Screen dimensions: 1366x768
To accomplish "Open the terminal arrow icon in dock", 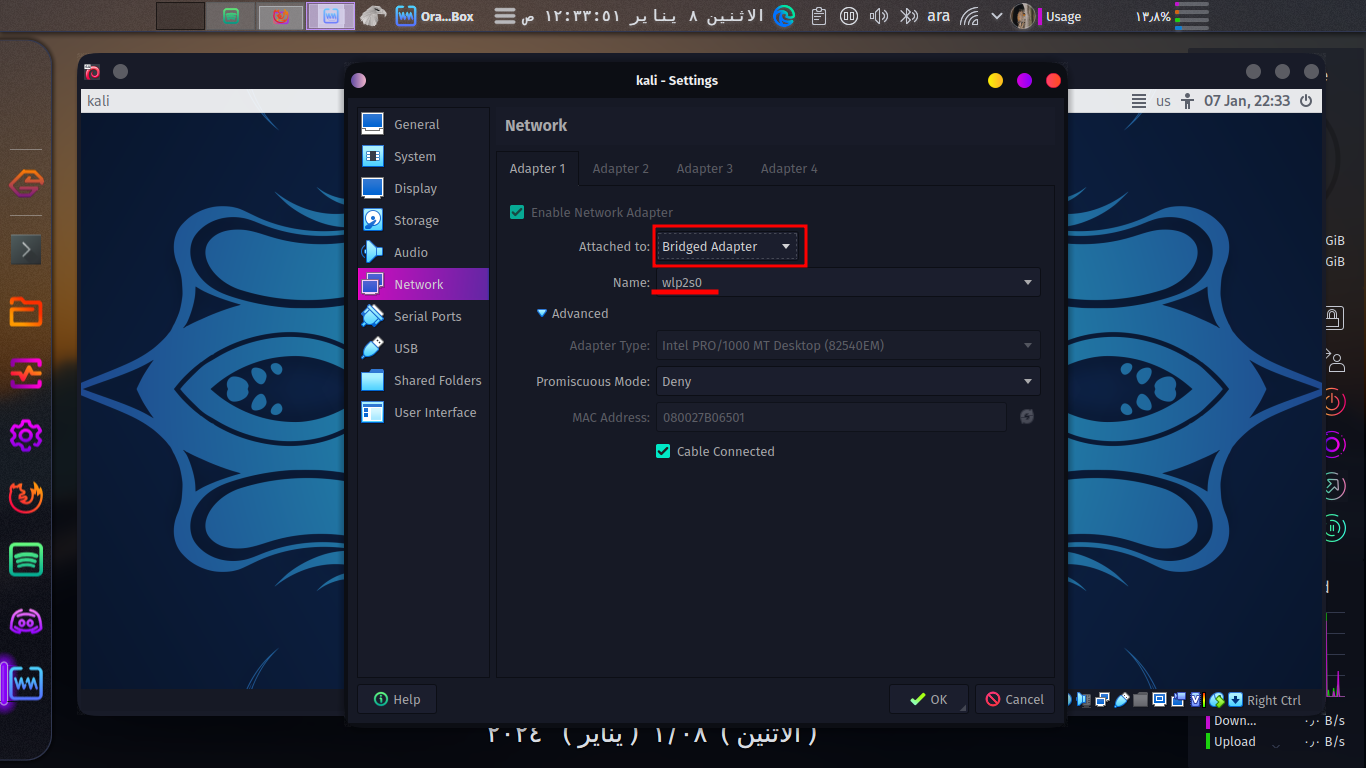I will 26,249.
